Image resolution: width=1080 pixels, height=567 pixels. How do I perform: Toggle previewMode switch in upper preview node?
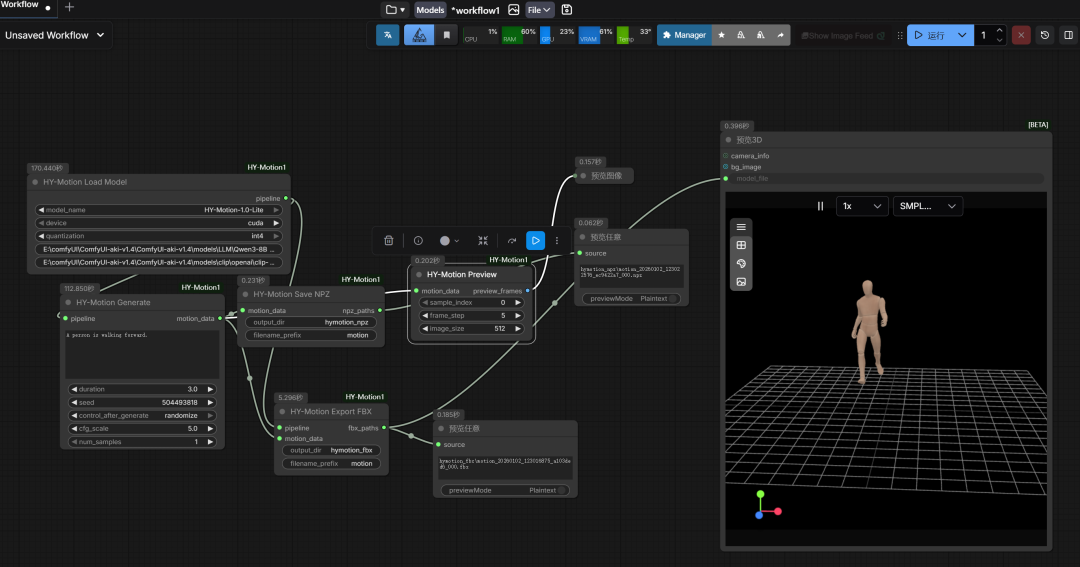674,298
